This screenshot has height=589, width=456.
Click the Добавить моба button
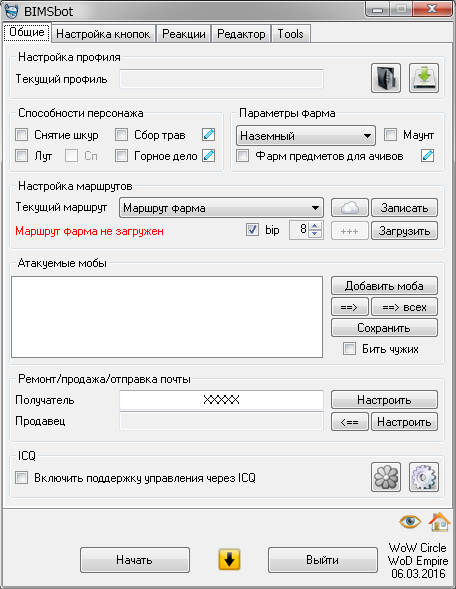[x=384, y=286]
